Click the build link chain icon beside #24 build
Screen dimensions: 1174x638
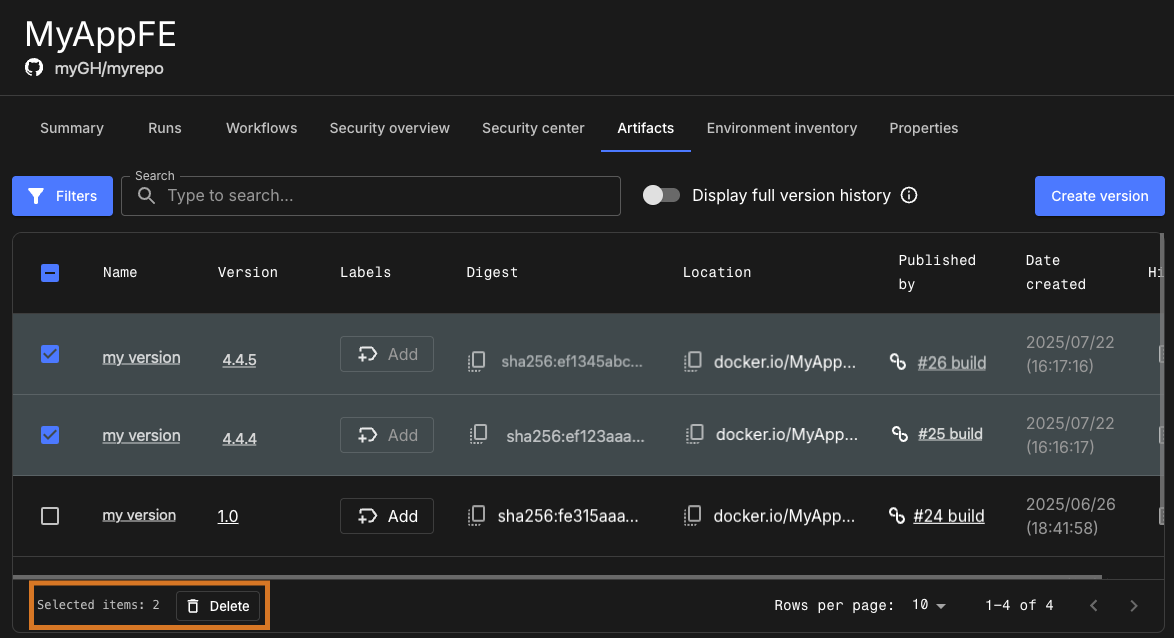pos(898,516)
